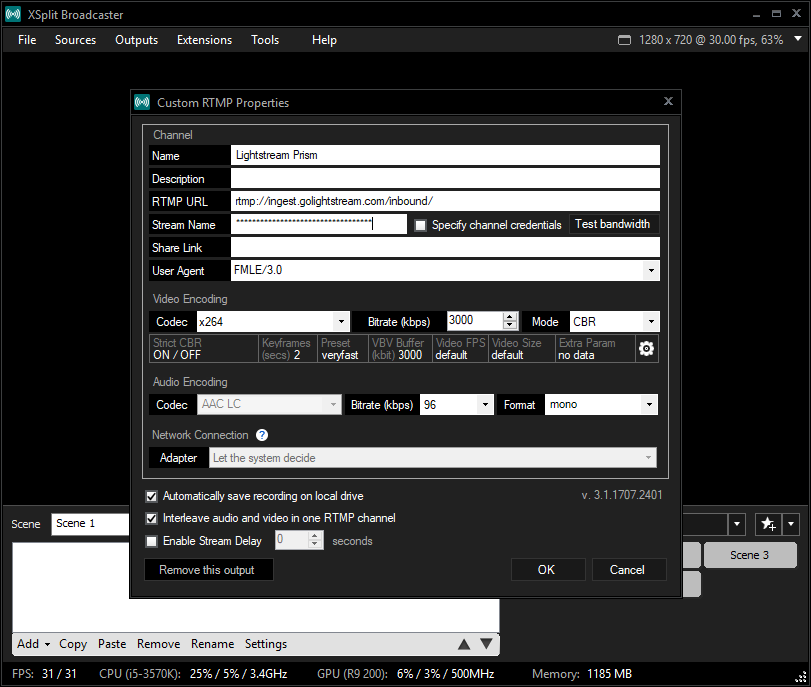The width and height of the screenshot is (811, 687).
Task: Click the Share Link input field
Action: (x=445, y=247)
